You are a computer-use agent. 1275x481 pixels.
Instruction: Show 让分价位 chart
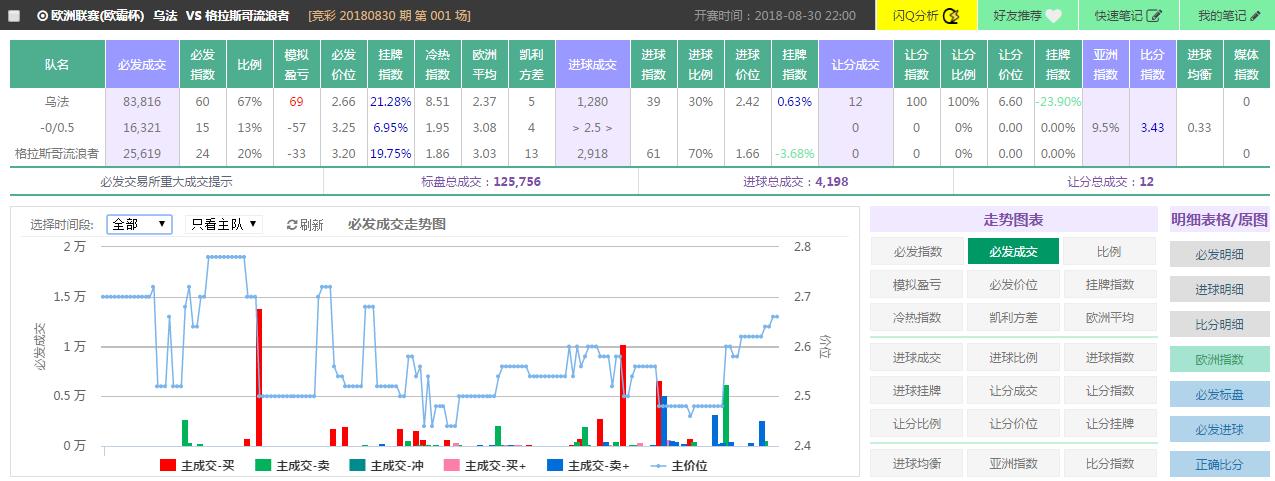pos(1013,423)
